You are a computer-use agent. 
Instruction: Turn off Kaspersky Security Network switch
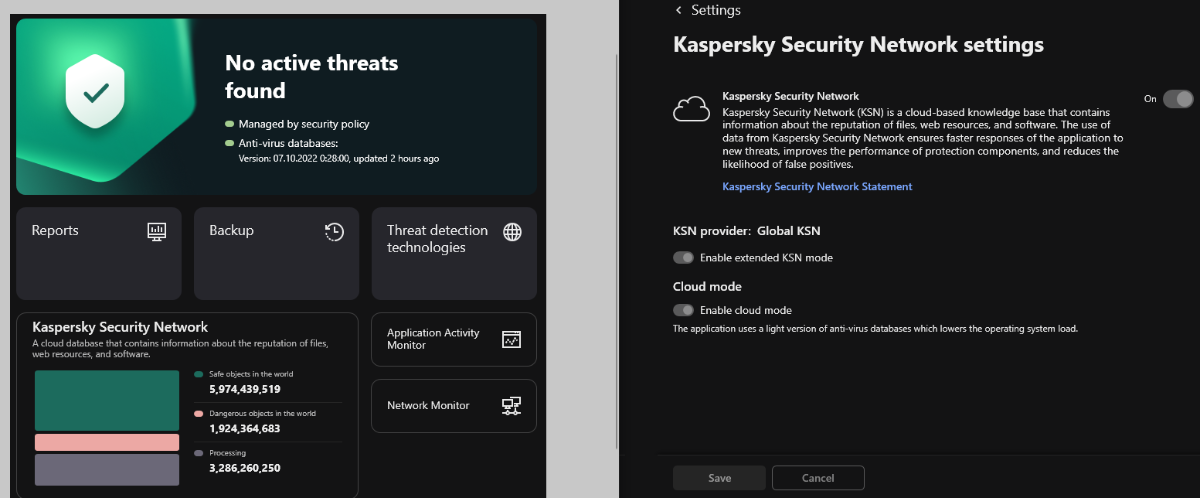coord(1178,98)
